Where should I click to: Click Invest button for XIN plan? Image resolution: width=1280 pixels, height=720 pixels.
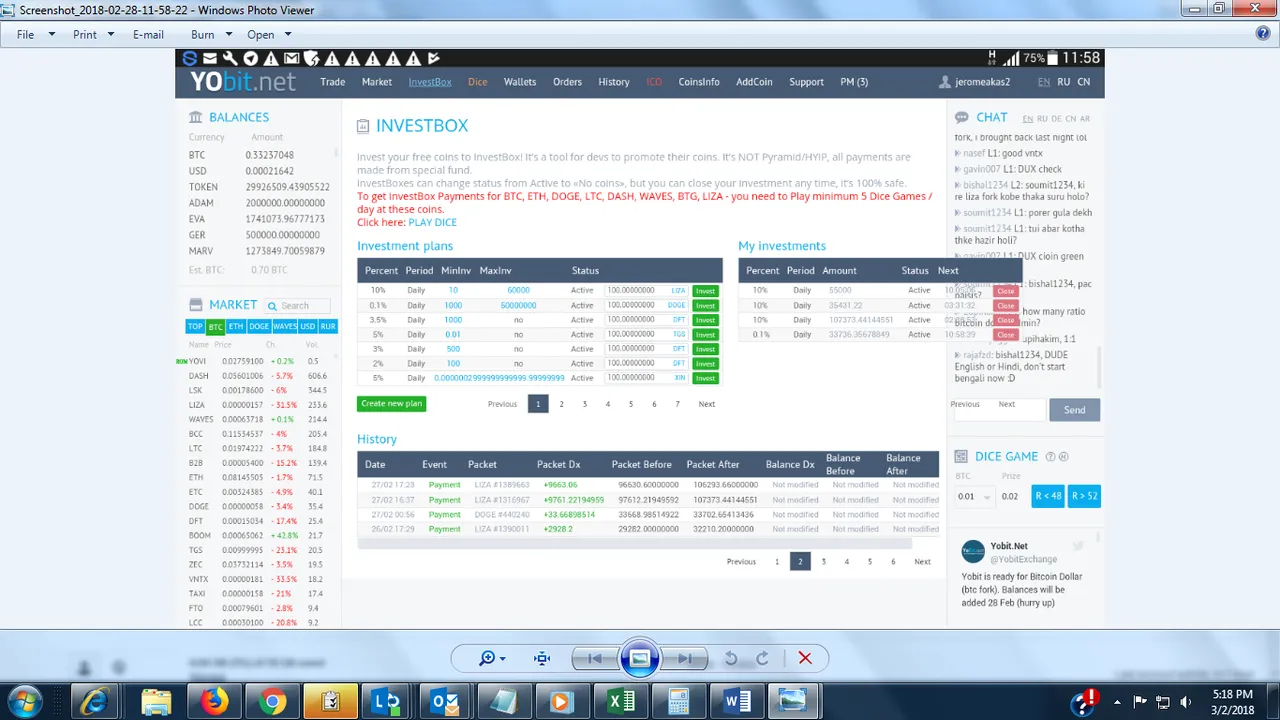tap(706, 378)
